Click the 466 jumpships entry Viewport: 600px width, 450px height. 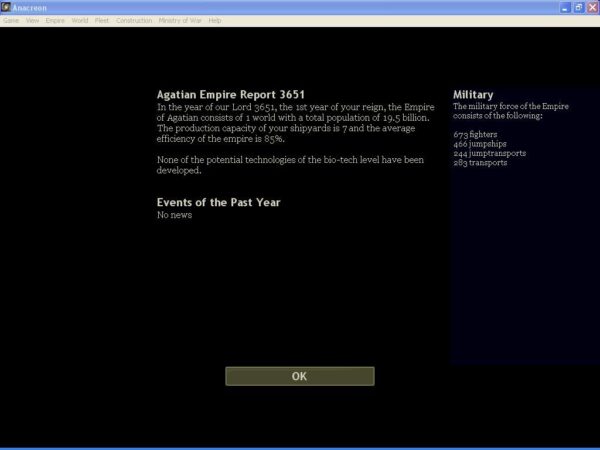478,143
